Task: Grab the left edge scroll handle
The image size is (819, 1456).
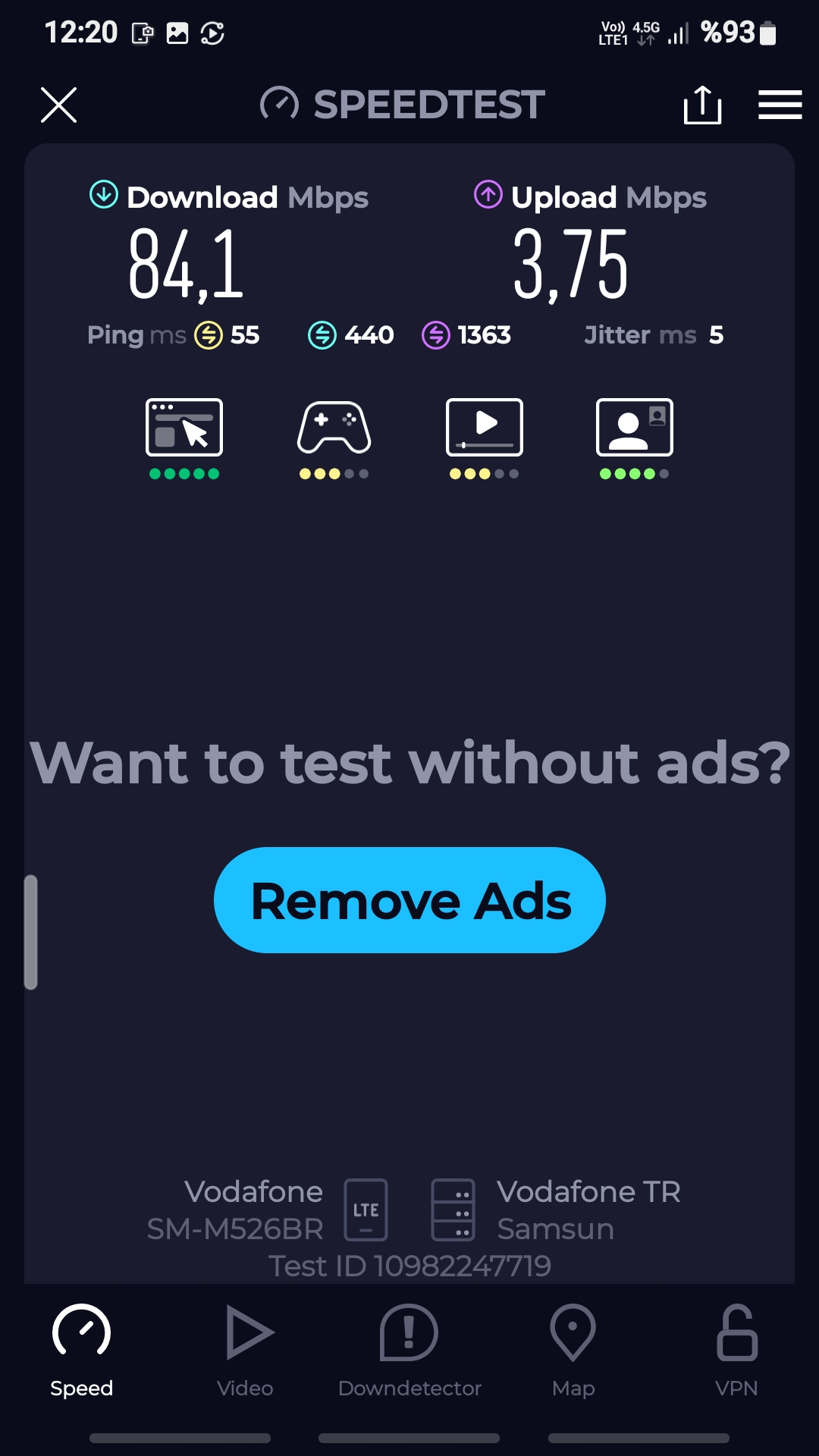Action: [x=31, y=932]
